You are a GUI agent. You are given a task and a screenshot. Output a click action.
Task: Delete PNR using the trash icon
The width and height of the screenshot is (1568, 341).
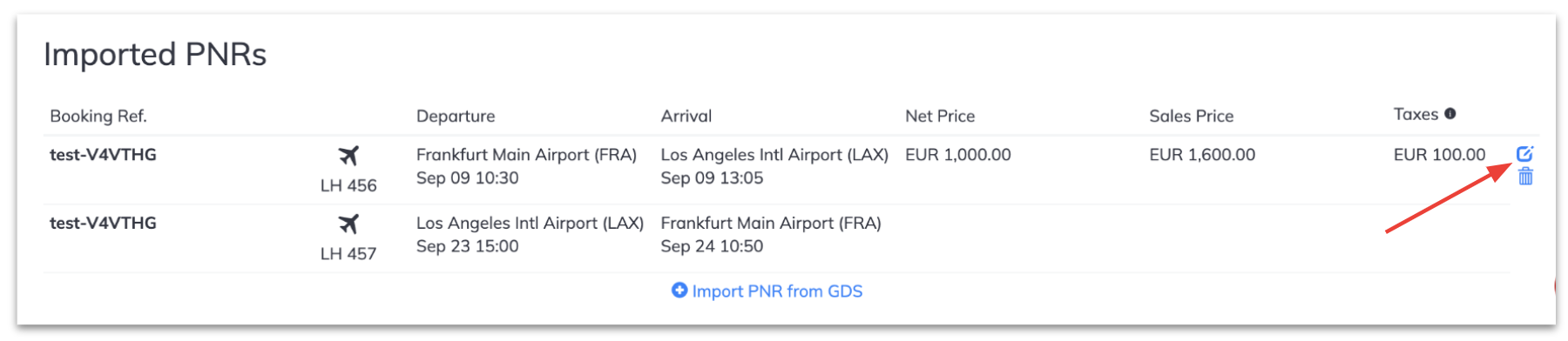tap(1525, 177)
